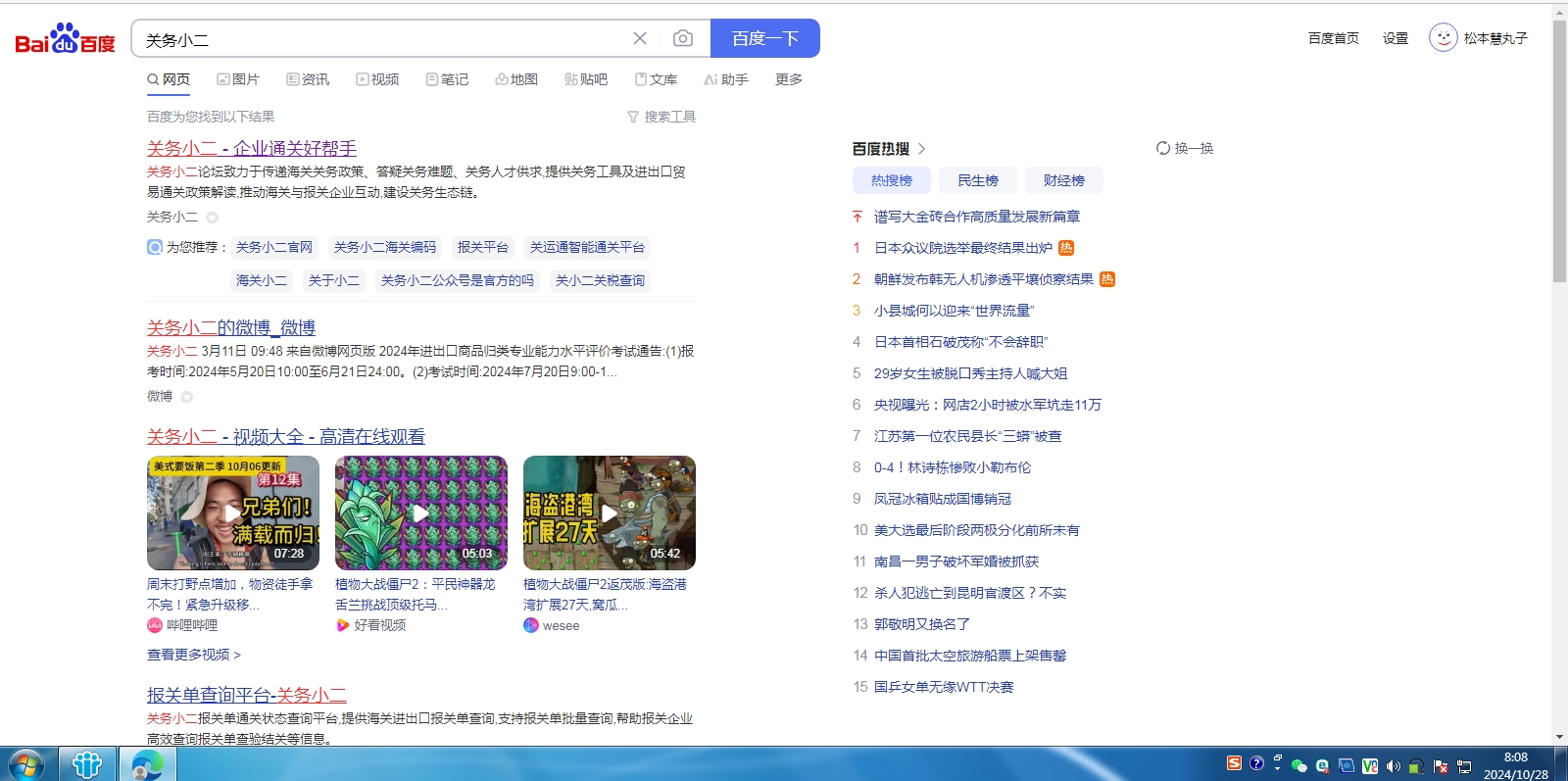
Task: Open hot item 小县城何以迎来"世界流量"
Action: [955, 311]
